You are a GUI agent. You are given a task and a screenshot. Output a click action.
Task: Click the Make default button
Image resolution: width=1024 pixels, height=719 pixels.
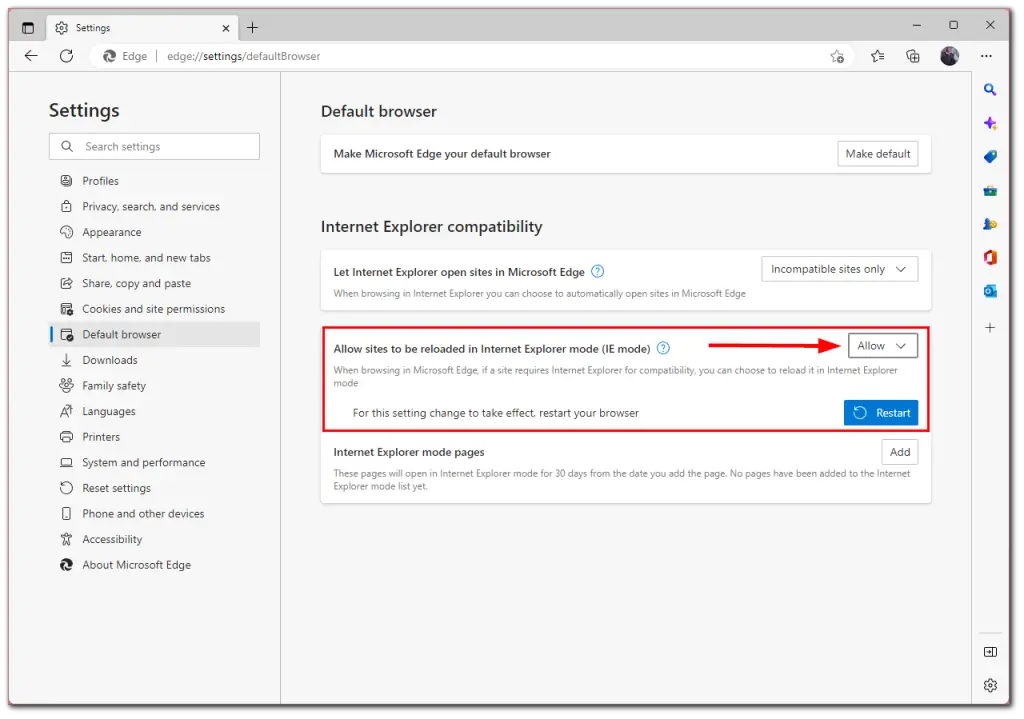coord(877,153)
